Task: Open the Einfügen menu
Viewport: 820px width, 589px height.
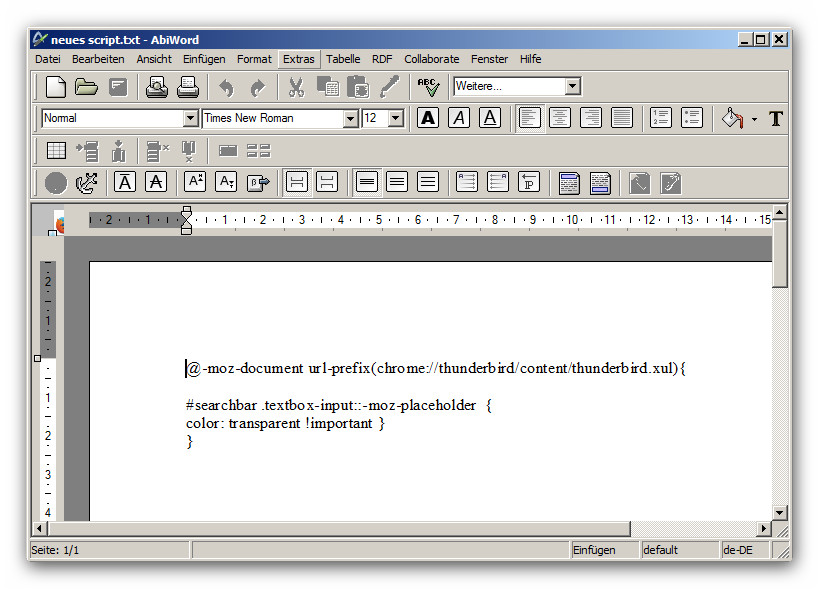Action: 204,59
